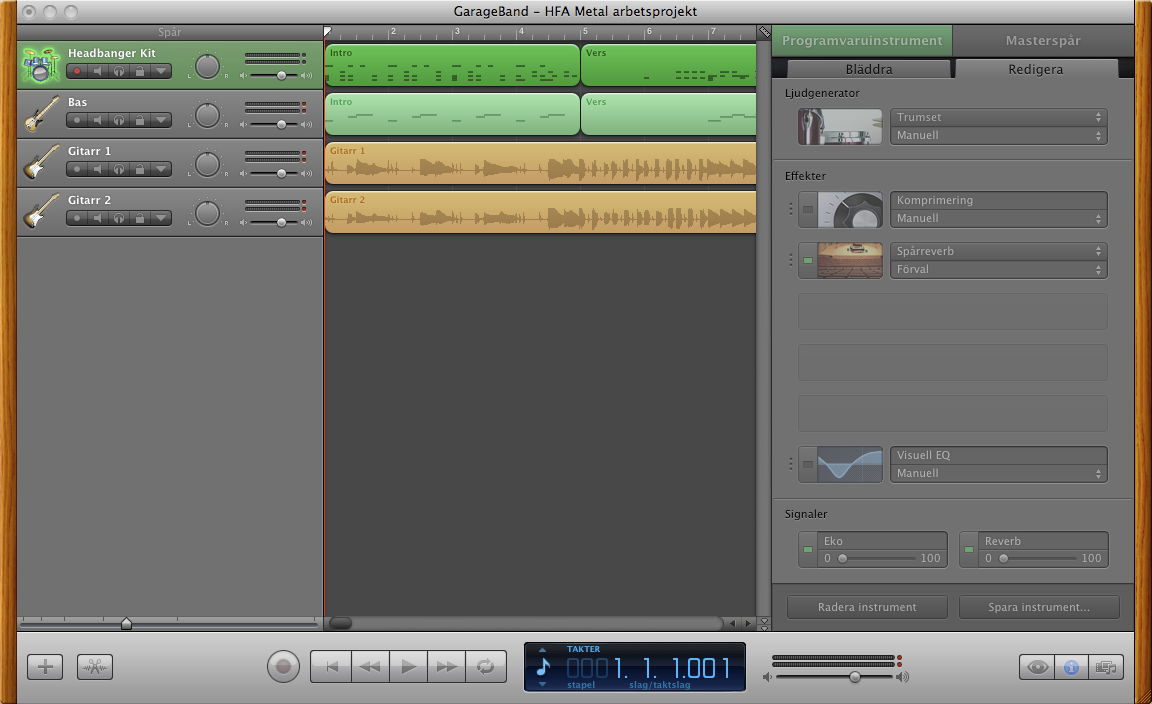Go to beginning of the song

pyautogui.click(x=331, y=667)
